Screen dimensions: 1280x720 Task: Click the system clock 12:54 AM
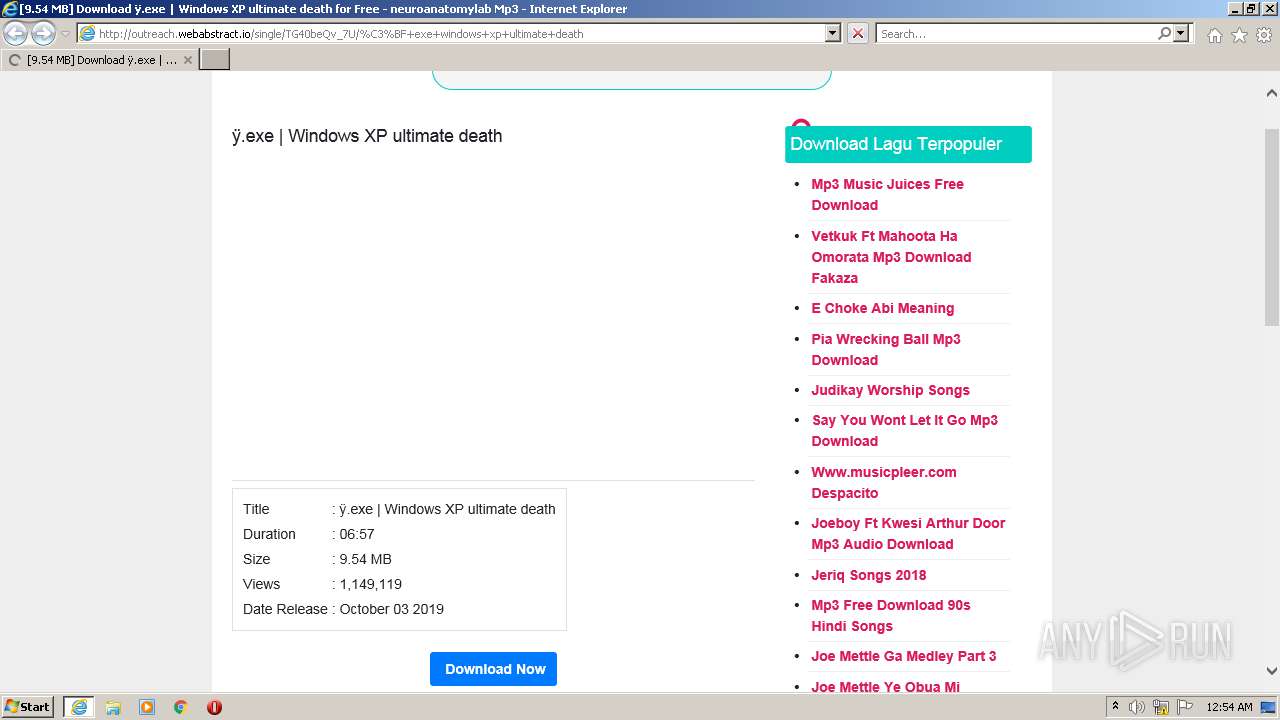point(1229,707)
